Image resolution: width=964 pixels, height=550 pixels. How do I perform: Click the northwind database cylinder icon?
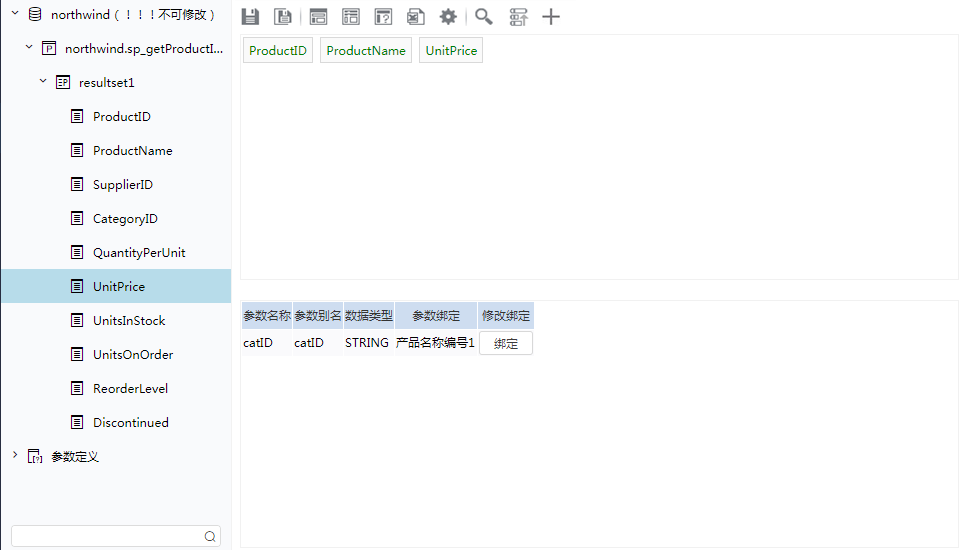coord(36,14)
